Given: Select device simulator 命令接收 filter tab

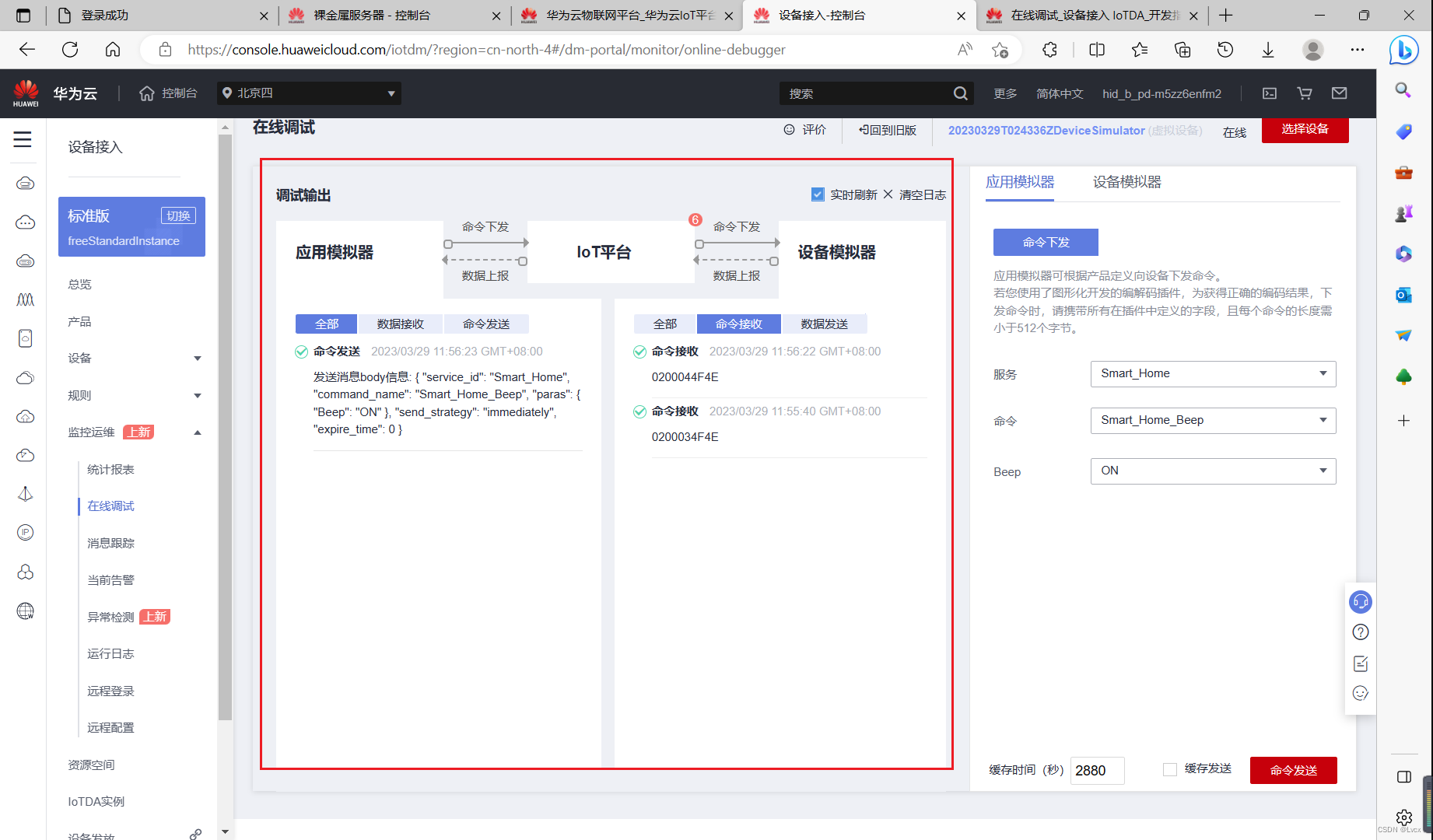Looking at the screenshot, I should pos(739,324).
